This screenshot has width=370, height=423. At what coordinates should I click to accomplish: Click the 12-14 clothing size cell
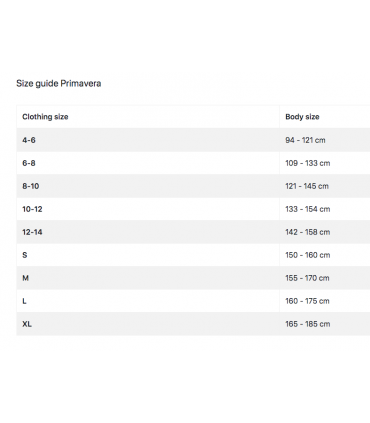click(x=32, y=232)
